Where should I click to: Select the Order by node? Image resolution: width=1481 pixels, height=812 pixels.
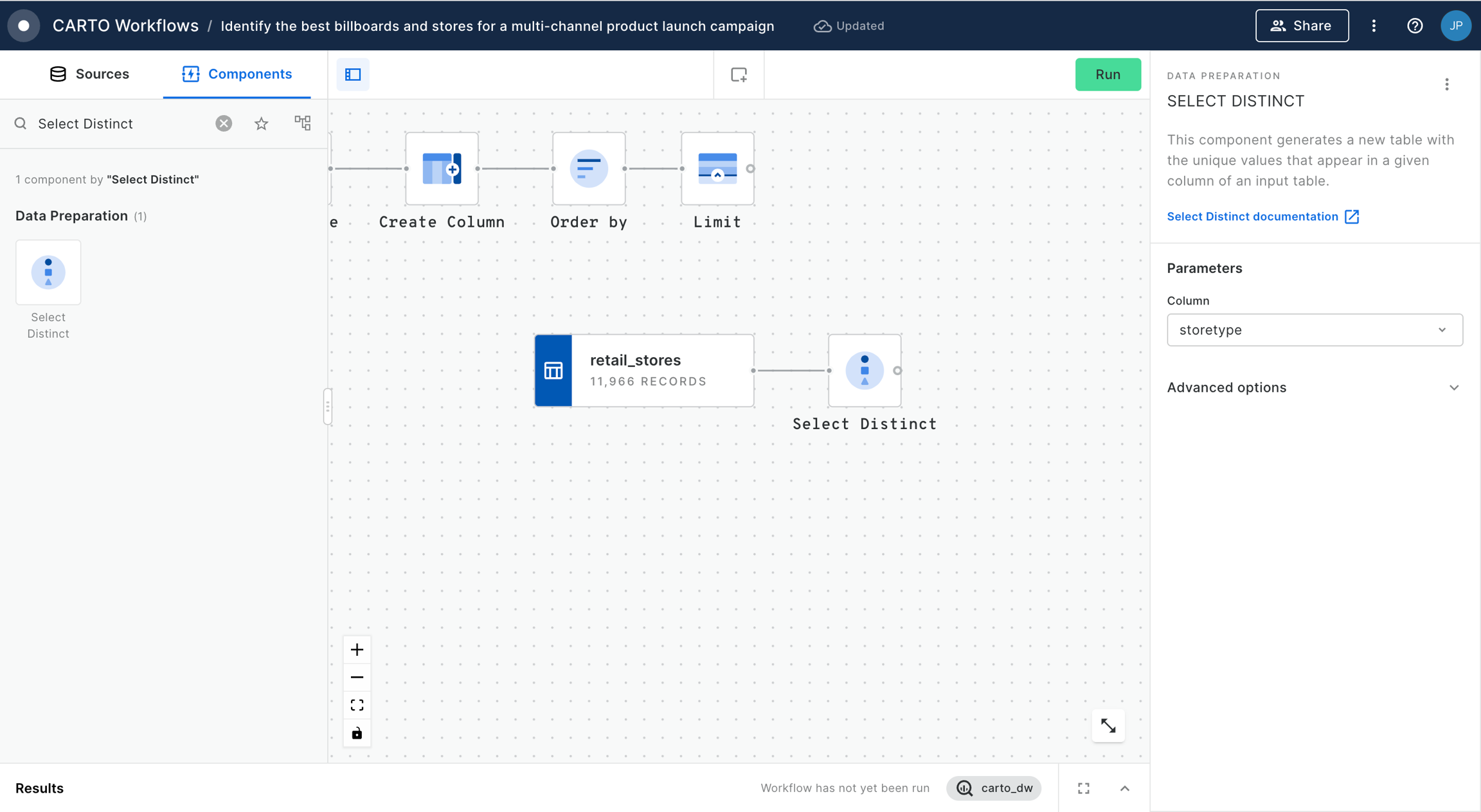click(x=588, y=169)
